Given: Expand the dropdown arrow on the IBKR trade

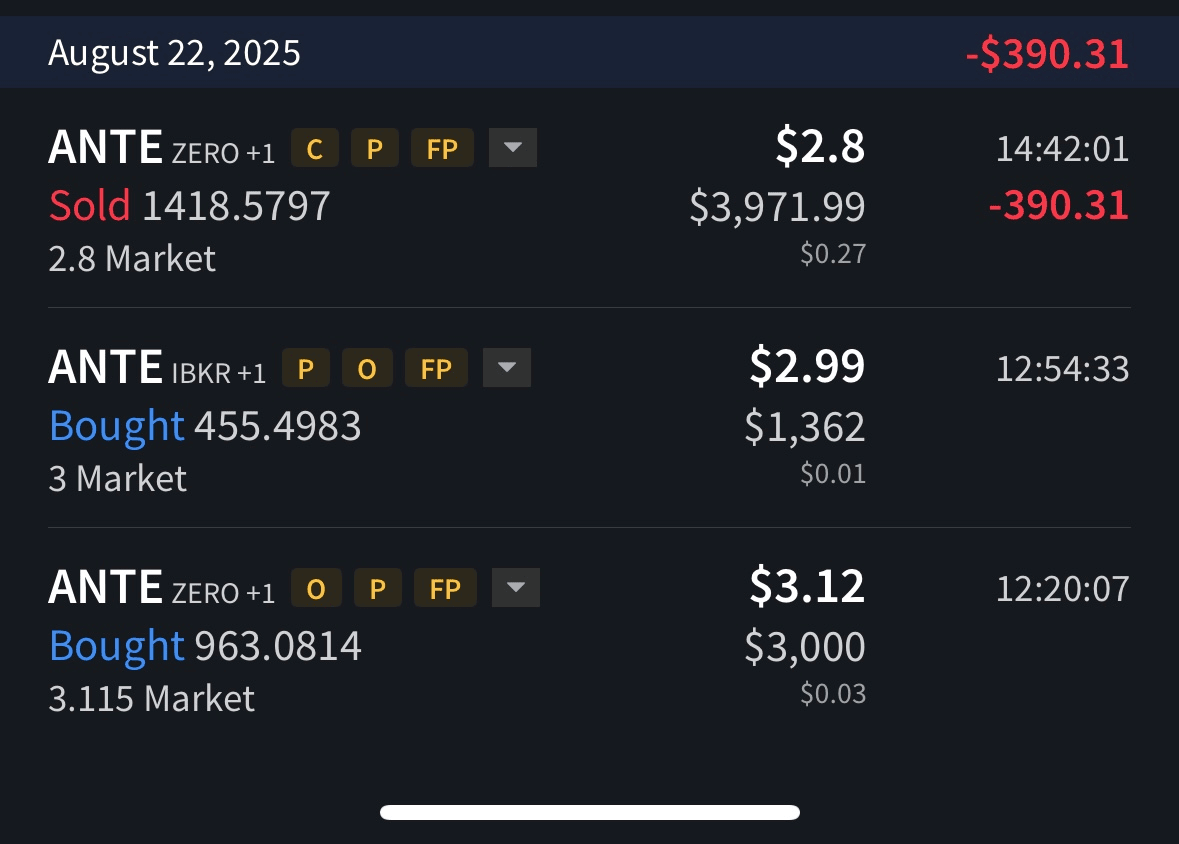Looking at the screenshot, I should pos(507,368).
